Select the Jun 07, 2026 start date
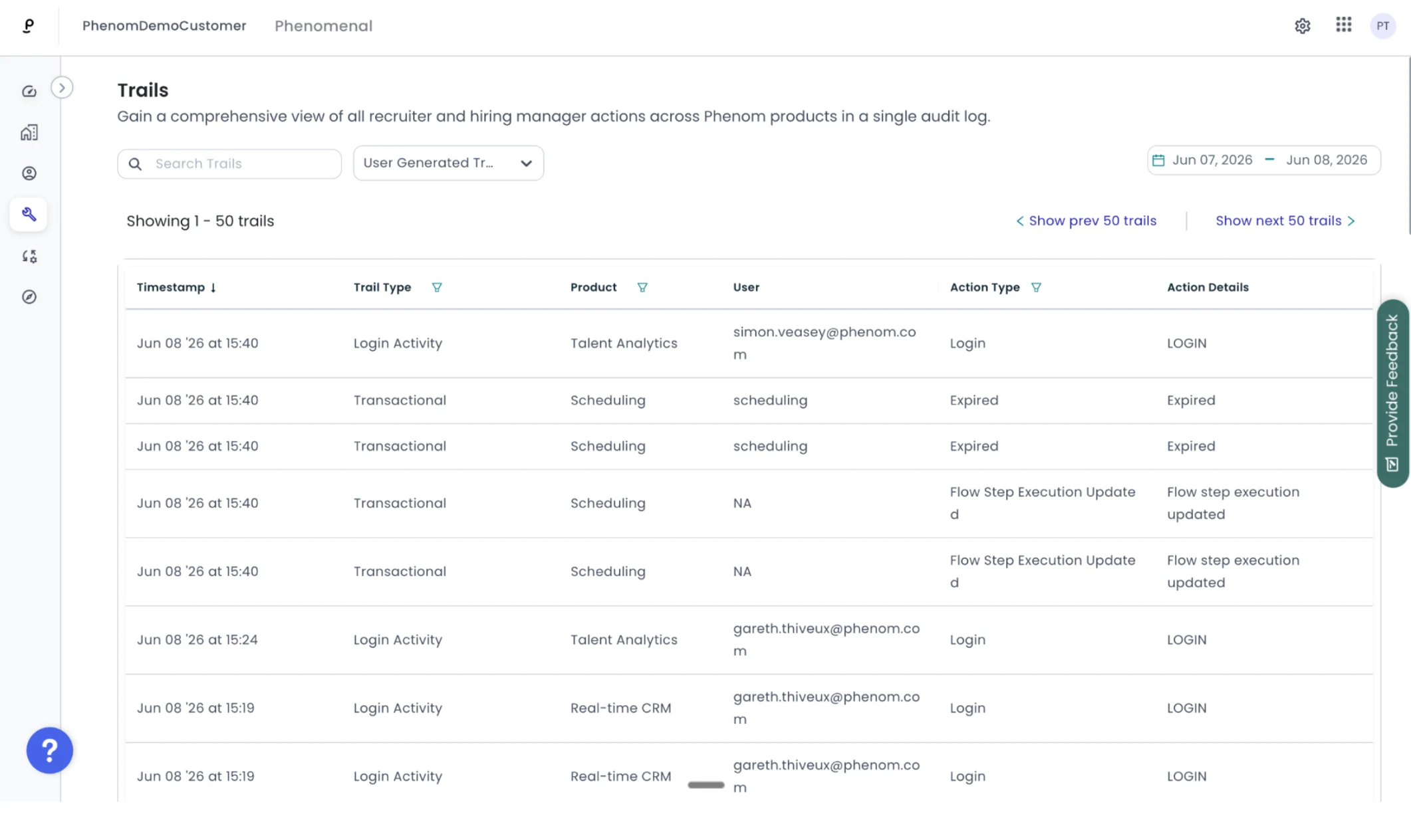The image size is (1411, 840). pyautogui.click(x=1212, y=160)
